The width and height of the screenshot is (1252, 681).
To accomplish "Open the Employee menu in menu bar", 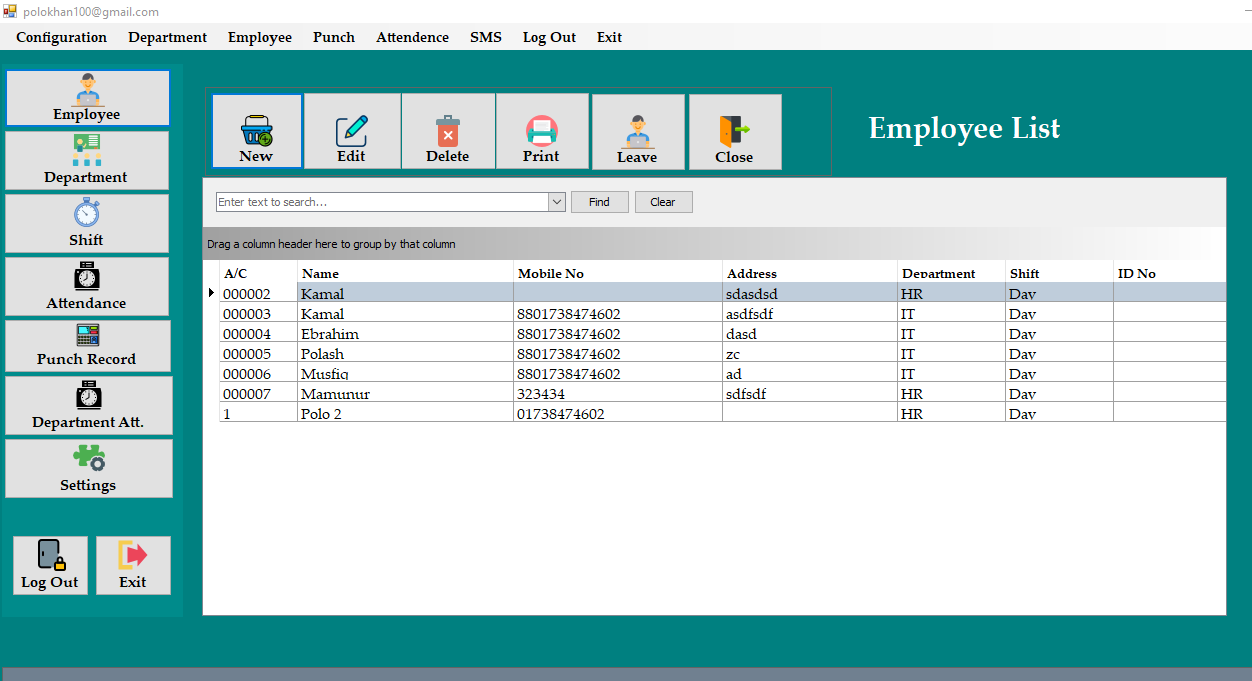I will click(260, 37).
